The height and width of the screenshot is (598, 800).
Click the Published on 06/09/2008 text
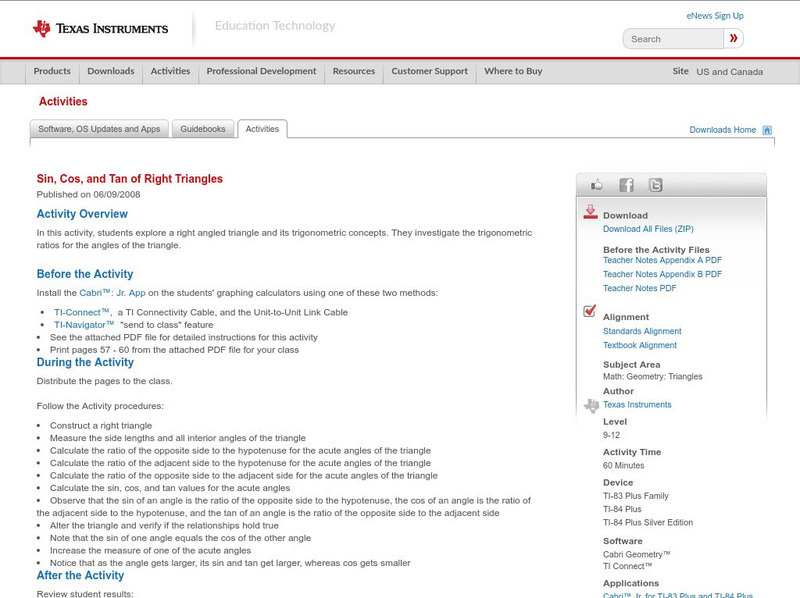click(x=88, y=194)
